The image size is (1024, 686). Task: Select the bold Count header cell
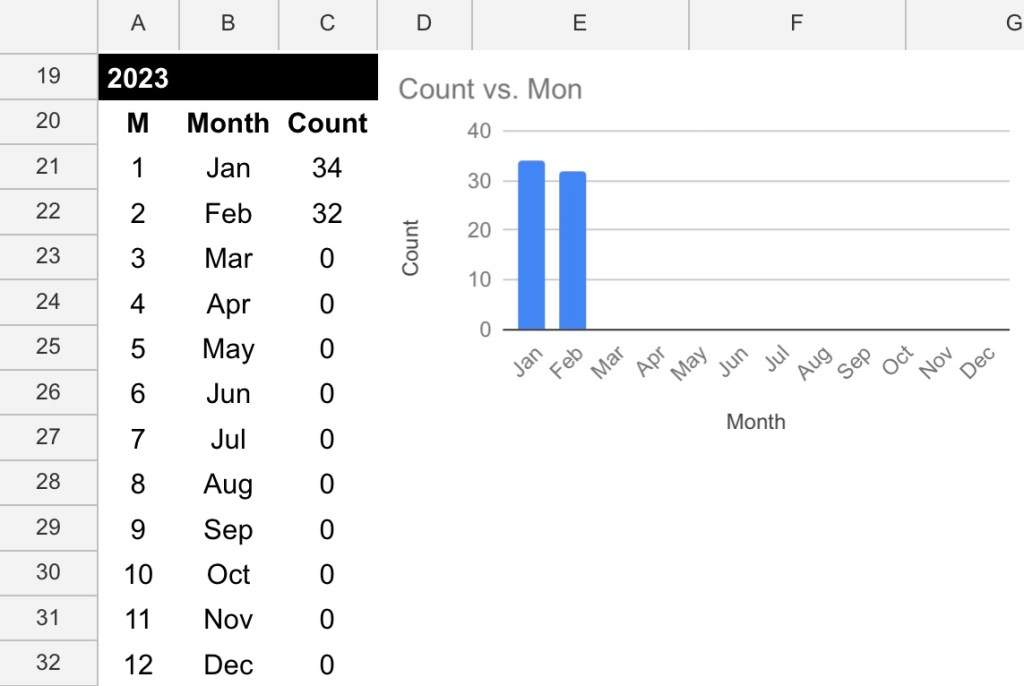click(x=327, y=123)
